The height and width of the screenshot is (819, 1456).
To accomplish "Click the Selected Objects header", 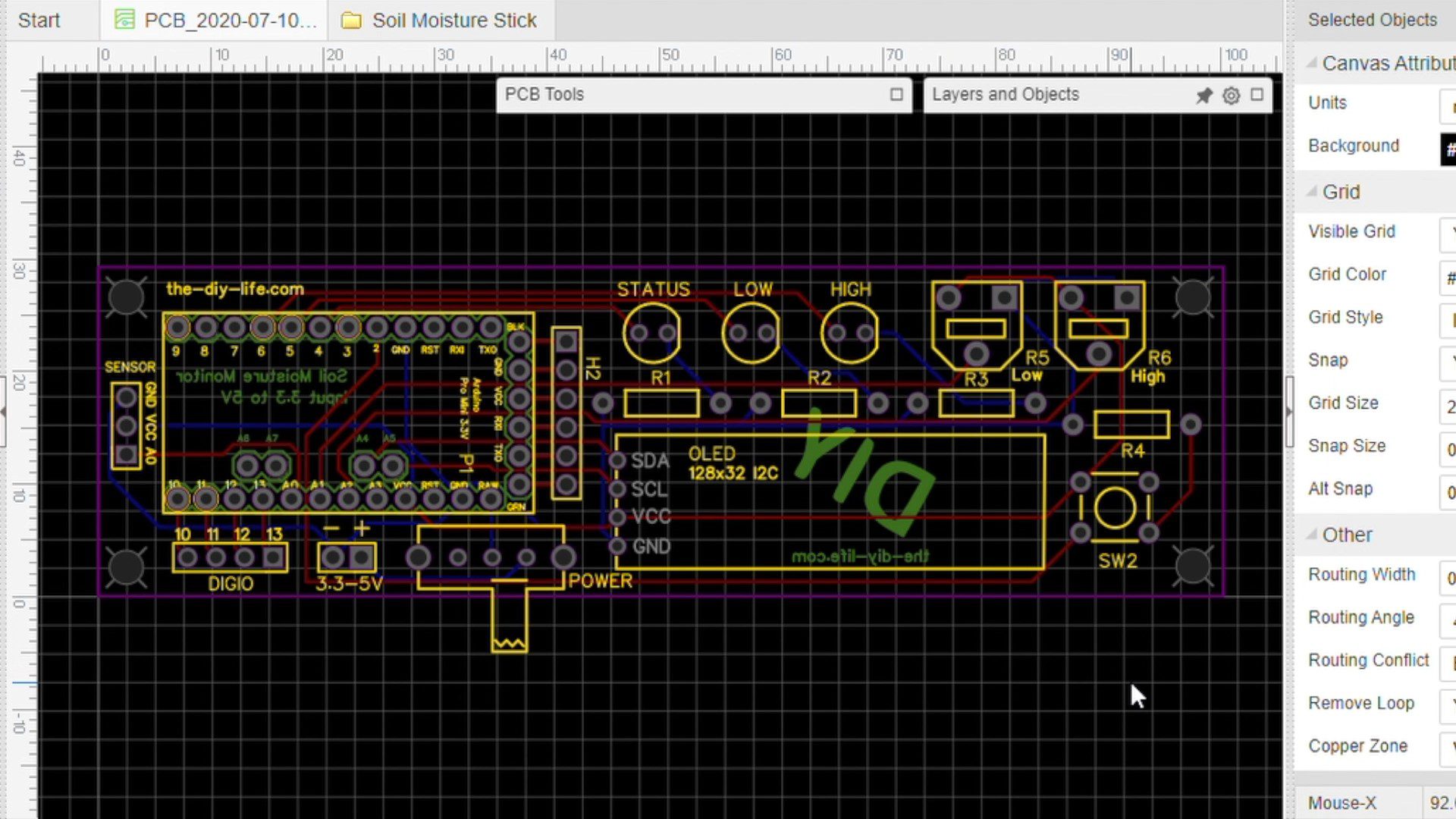I will click(x=1372, y=20).
